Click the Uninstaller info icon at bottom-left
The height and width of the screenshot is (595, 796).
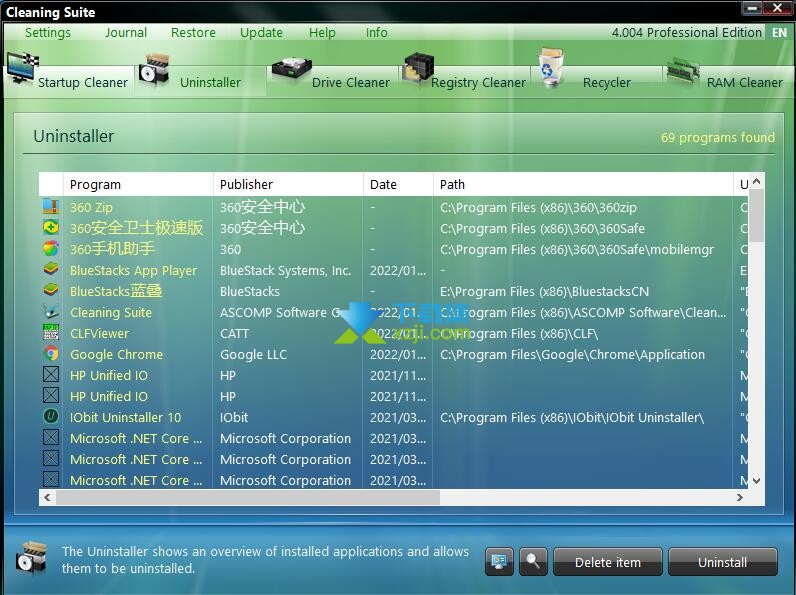click(31, 557)
